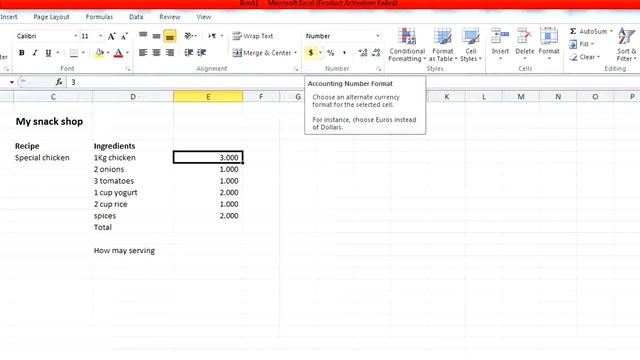Image resolution: width=640 pixels, height=360 pixels.
Task: Switch to the Formulas tab
Action: point(99,17)
